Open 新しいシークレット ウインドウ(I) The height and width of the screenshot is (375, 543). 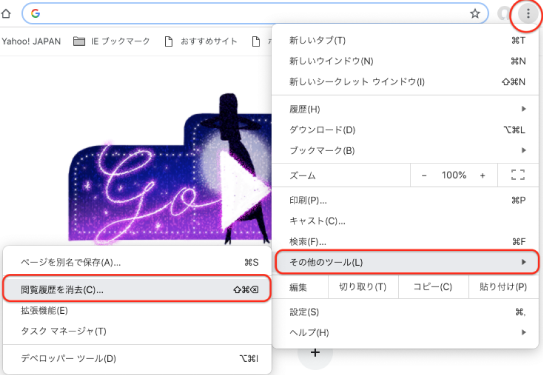point(405,82)
